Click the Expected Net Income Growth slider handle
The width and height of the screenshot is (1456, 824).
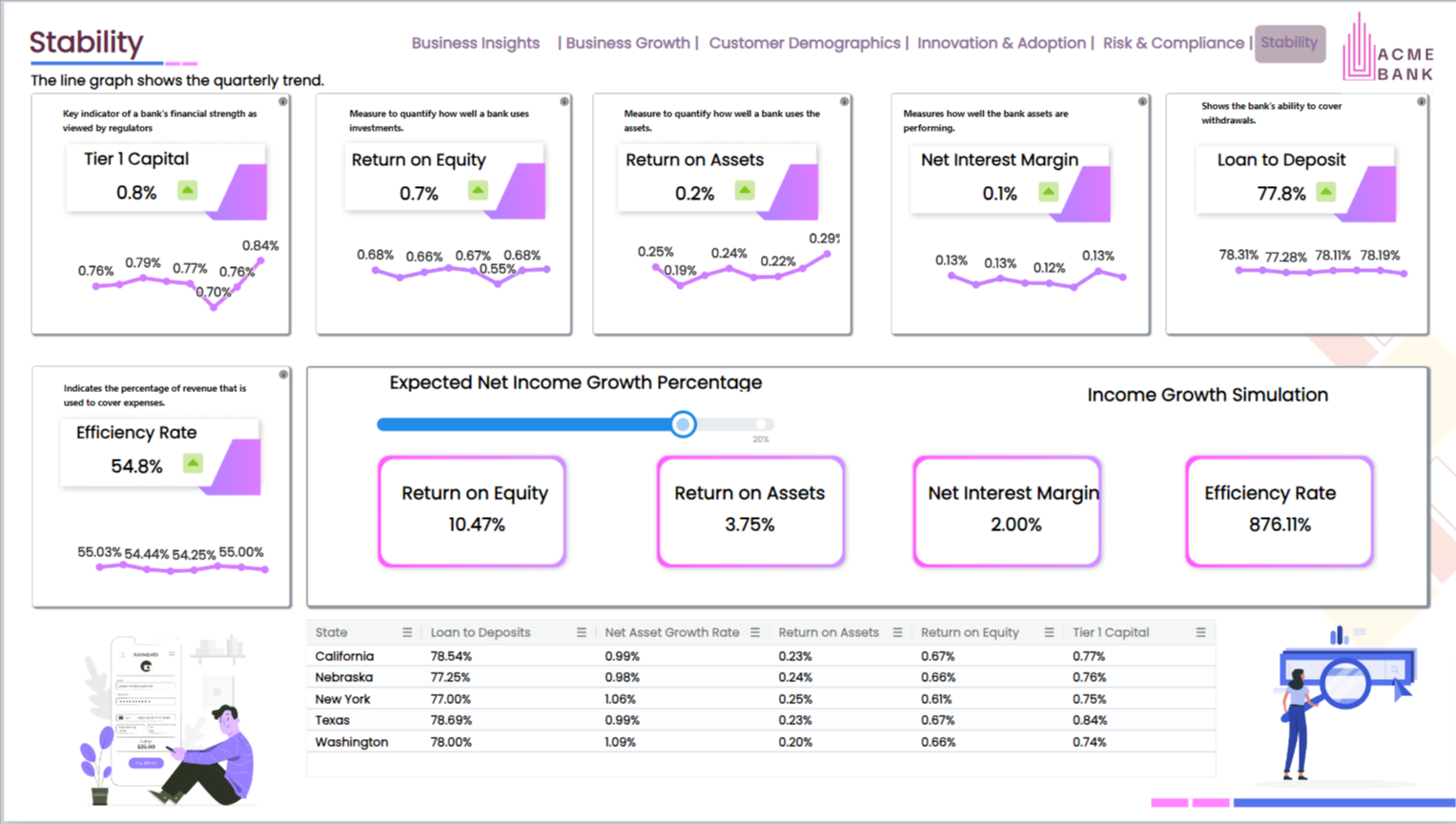click(683, 424)
